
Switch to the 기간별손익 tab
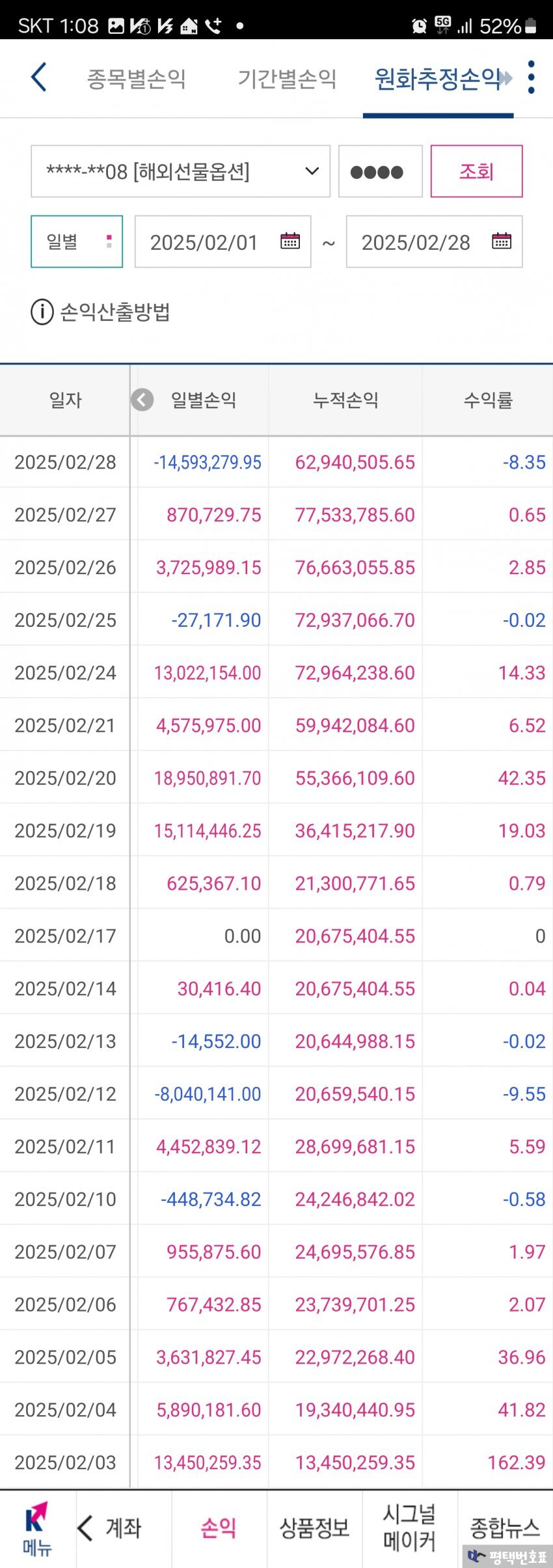[287, 79]
